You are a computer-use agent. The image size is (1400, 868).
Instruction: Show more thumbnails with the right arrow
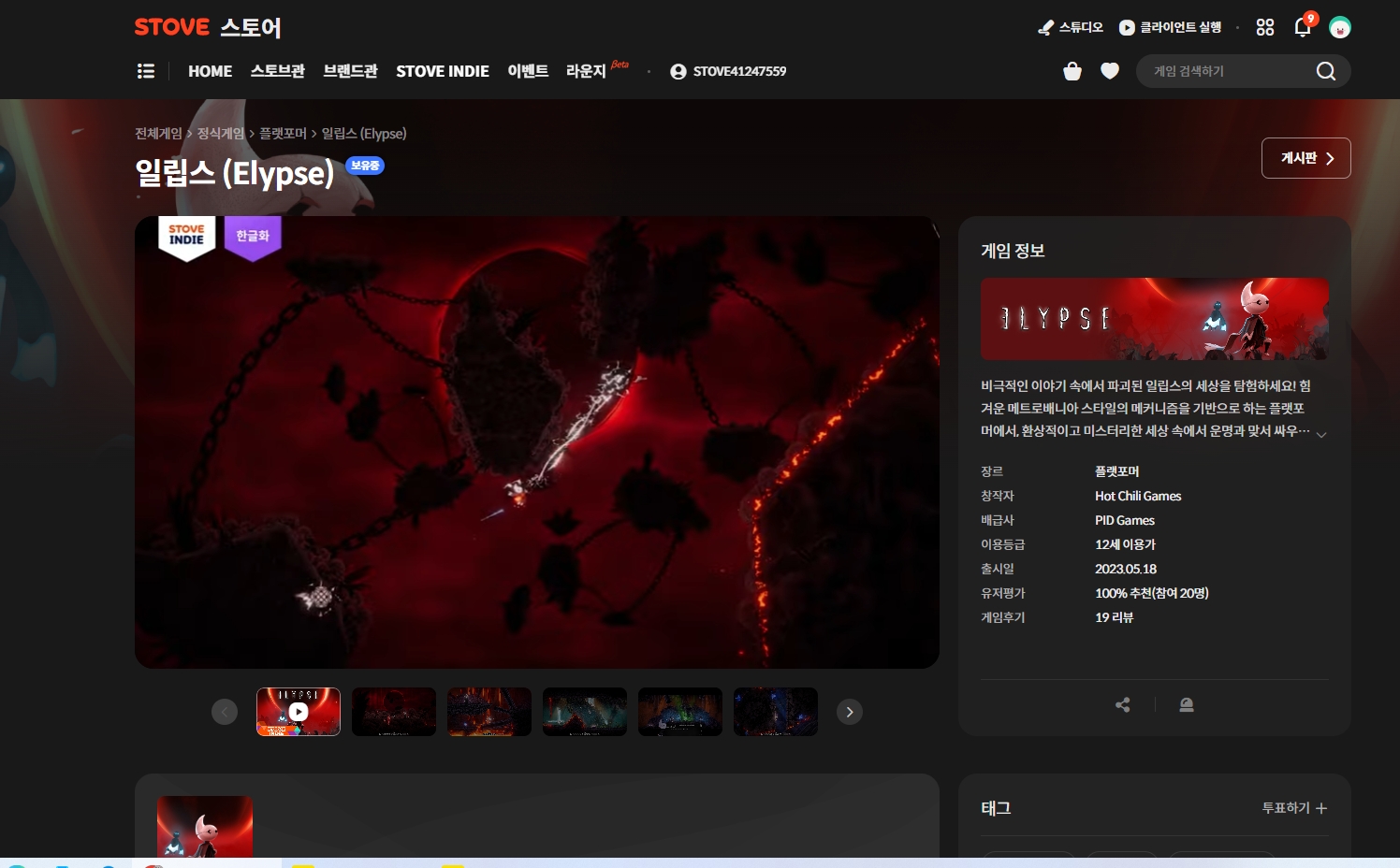pyautogui.click(x=850, y=712)
